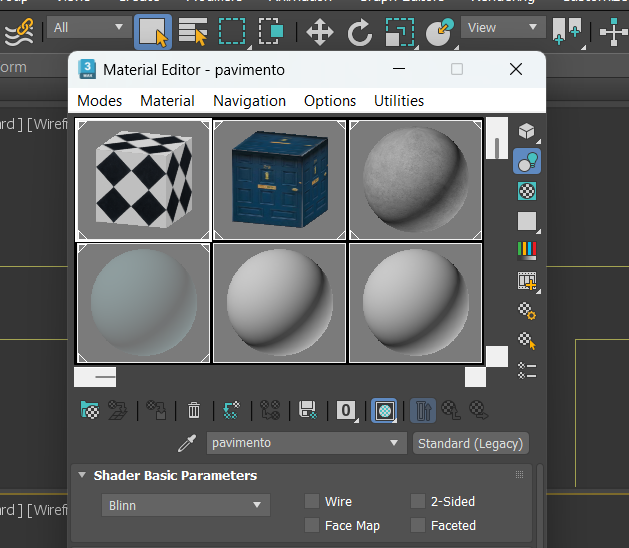Image resolution: width=629 pixels, height=548 pixels.
Task: Enable the Wire checkbox
Action: [312, 502]
